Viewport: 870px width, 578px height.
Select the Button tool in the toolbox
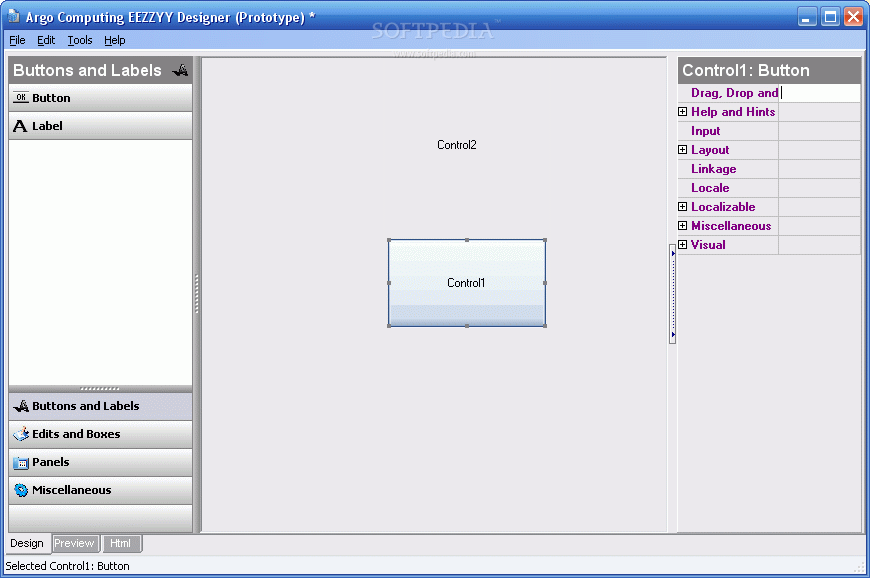[100, 98]
